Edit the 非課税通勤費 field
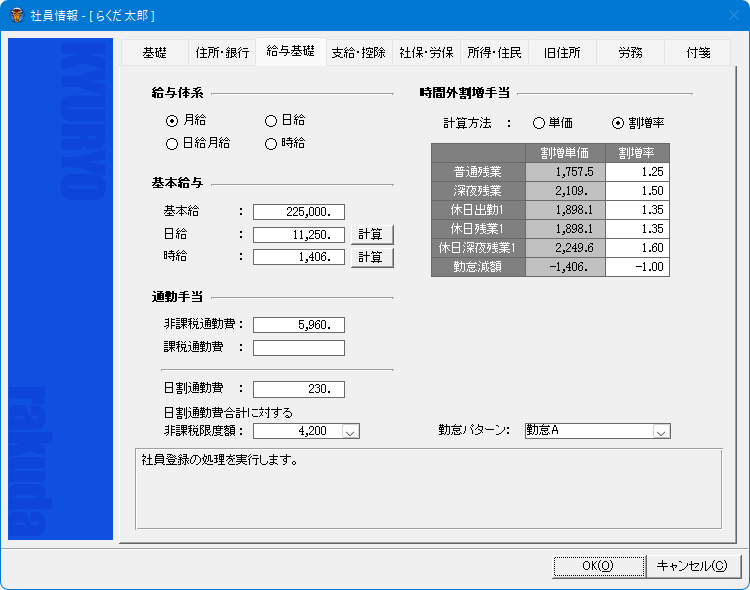The height and width of the screenshot is (590, 750). [298, 325]
